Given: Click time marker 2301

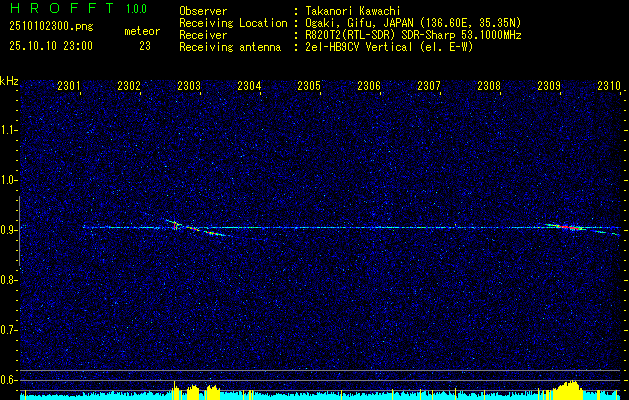Looking at the screenshot, I should [x=69, y=86].
